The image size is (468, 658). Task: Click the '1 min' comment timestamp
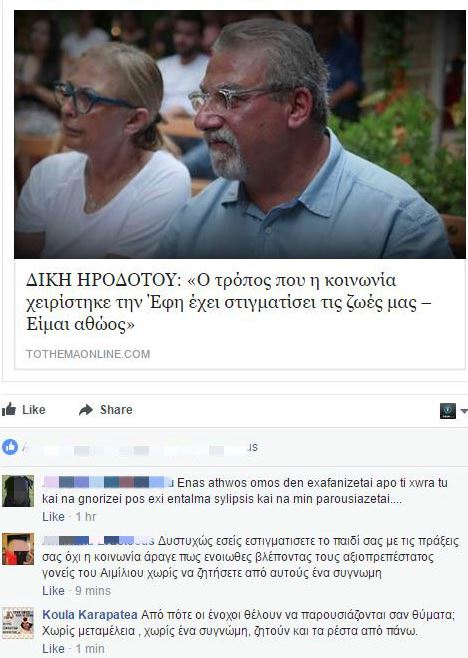(90, 649)
